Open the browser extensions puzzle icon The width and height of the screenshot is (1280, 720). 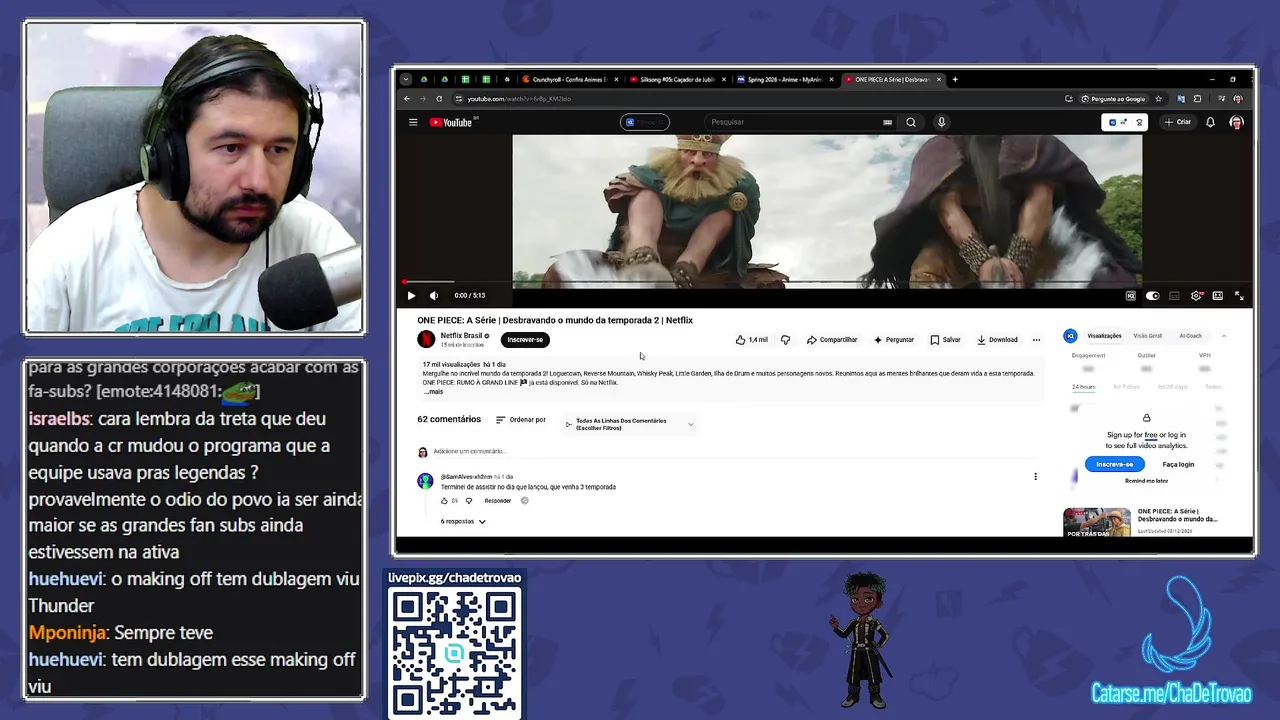pos(1197,99)
